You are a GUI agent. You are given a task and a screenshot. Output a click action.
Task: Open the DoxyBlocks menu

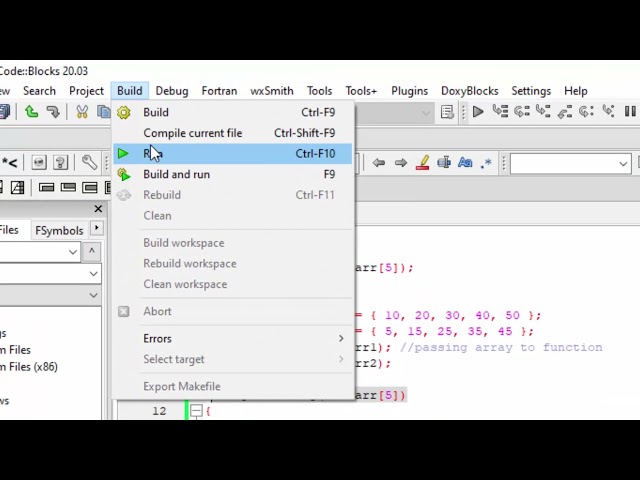470,91
